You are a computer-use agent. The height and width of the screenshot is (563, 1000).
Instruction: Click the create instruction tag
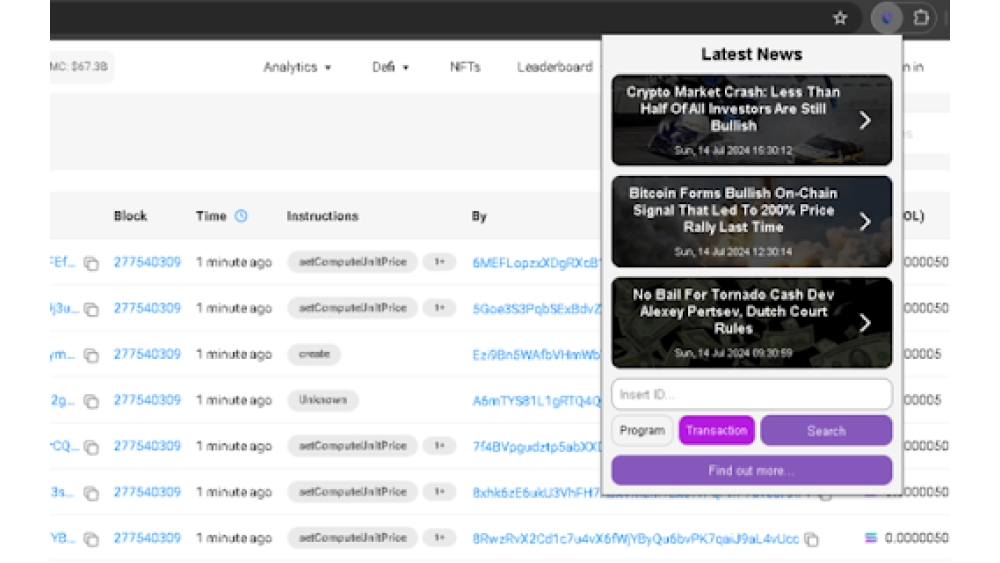point(314,354)
